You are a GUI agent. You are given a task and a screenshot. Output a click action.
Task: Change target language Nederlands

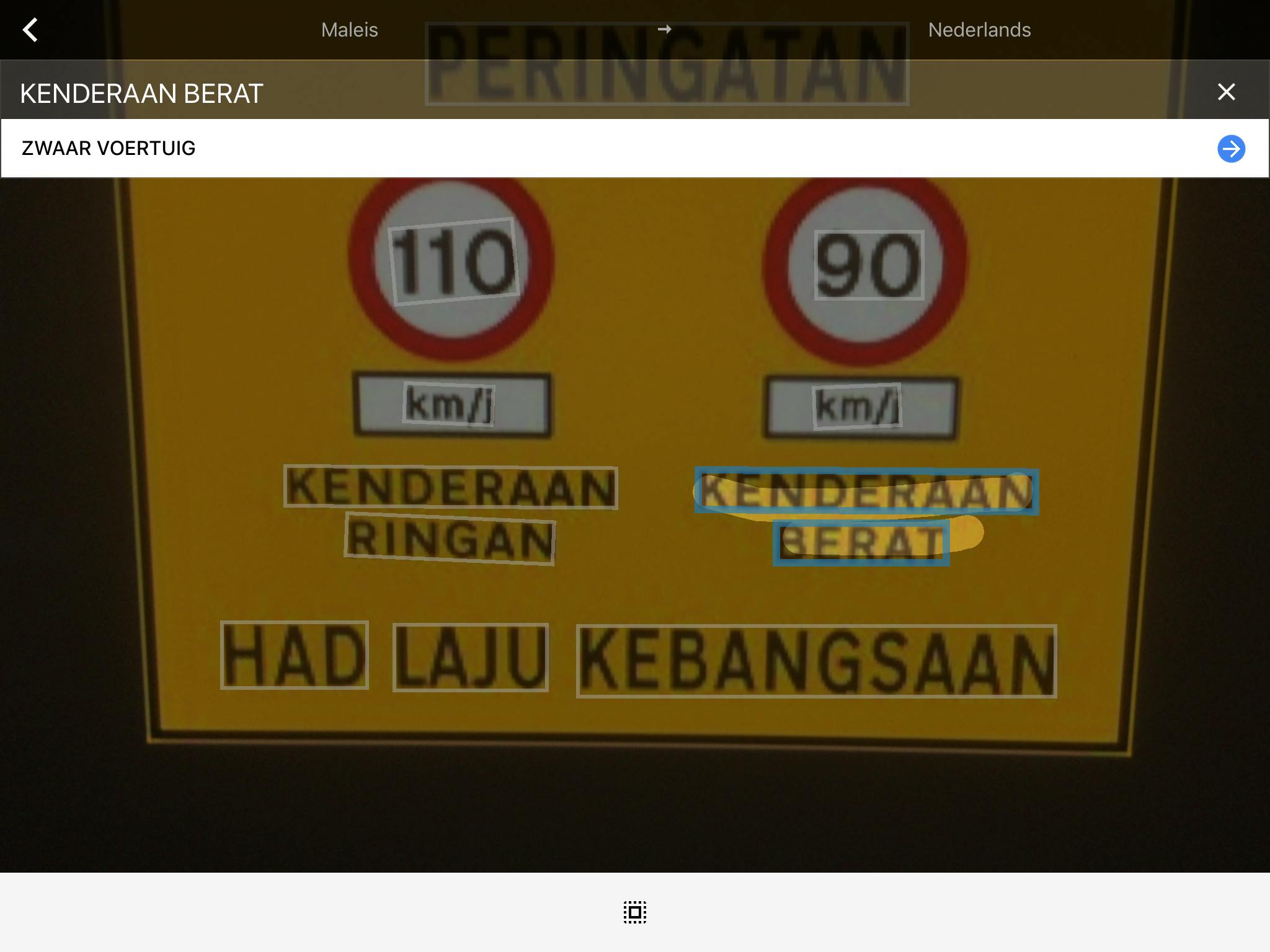click(x=979, y=30)
